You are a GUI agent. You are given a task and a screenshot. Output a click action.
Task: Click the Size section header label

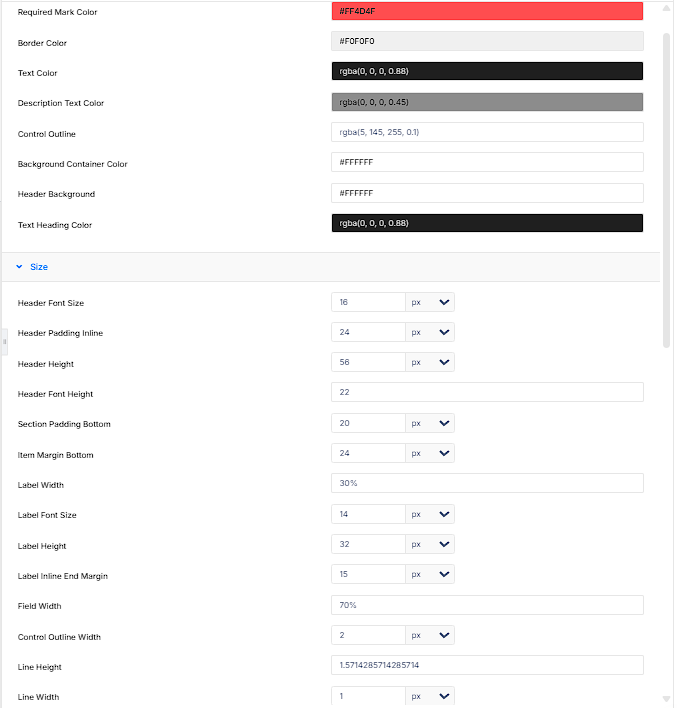pyautogui.click(x=39, y=267)
